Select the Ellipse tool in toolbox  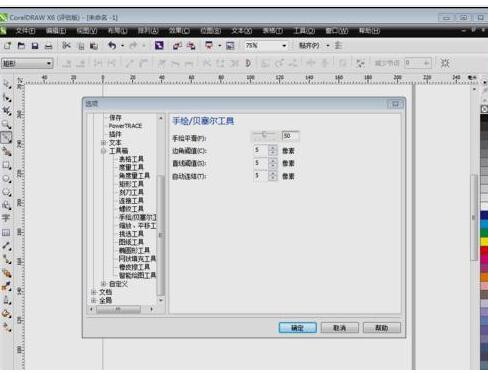(x=7, y=179)
